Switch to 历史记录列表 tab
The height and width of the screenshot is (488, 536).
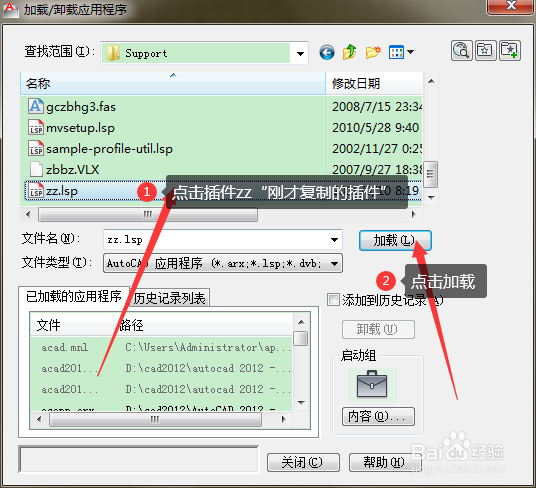(170, 298)
